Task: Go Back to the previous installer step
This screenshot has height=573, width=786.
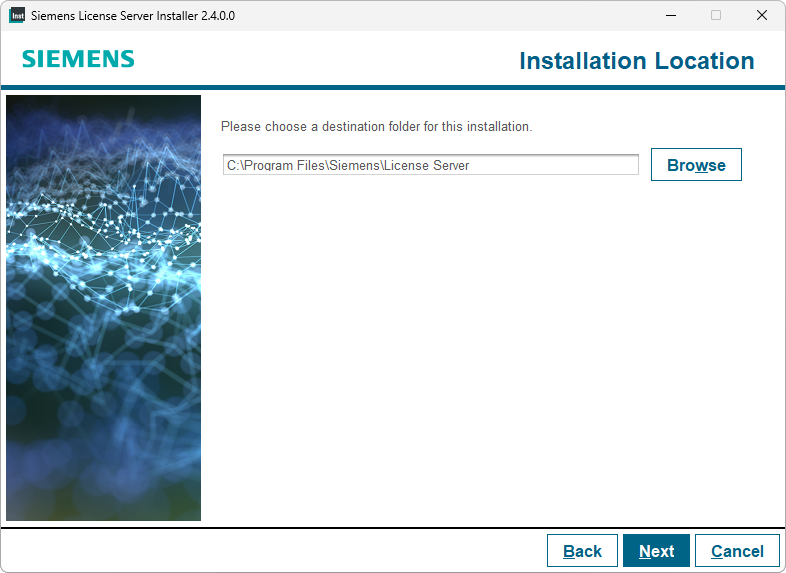Action: [582, 551]
